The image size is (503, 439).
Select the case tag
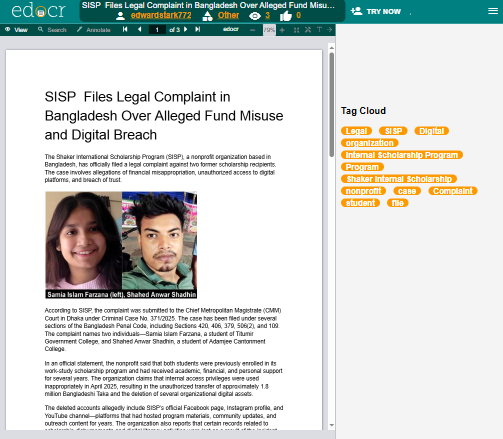pyautogui.click(x=407, y=191)
